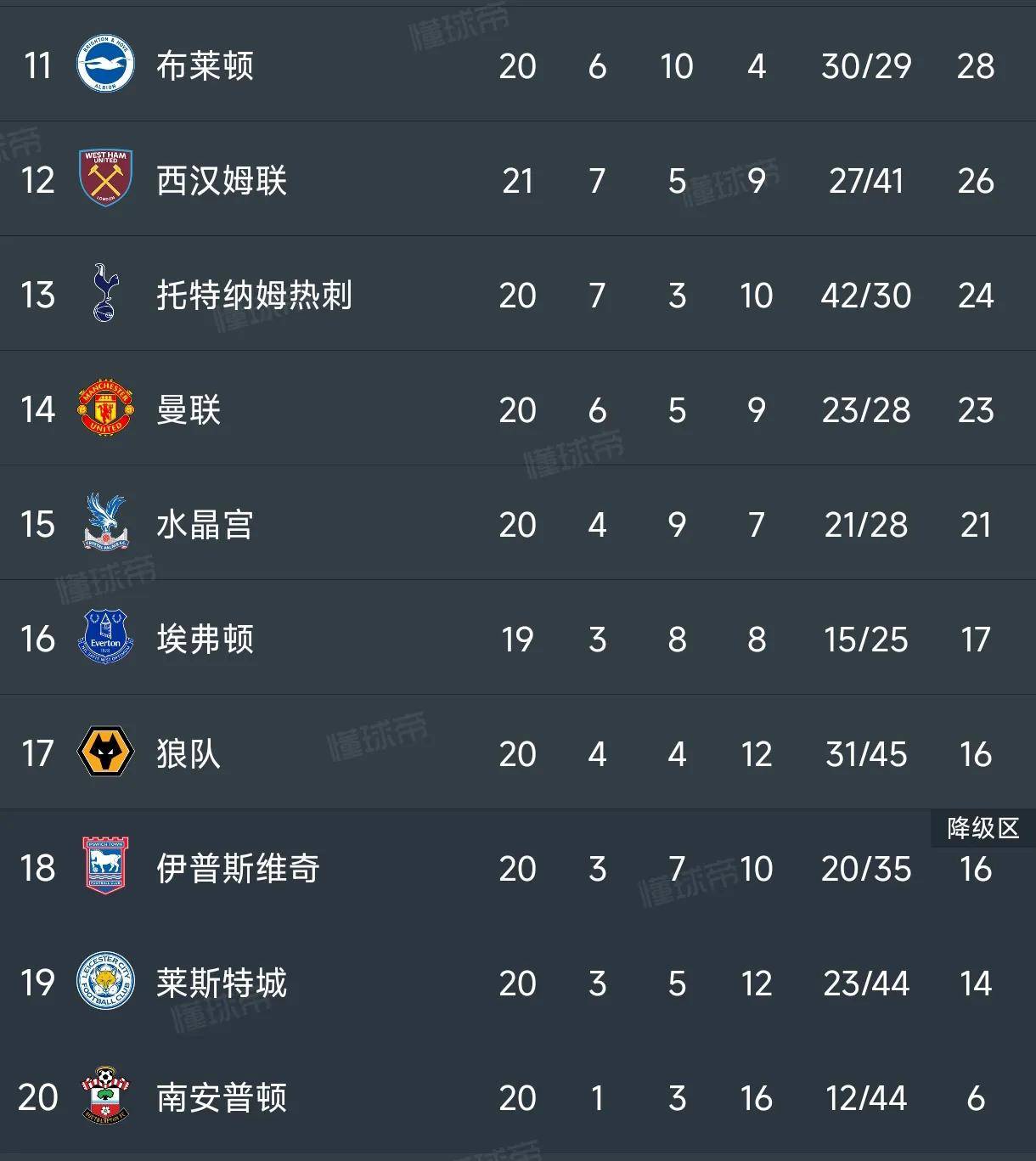Tap the 狼队 team name
This screenshot has width=1036, height=1161.
pyautogui.click(x=189, y=753)
